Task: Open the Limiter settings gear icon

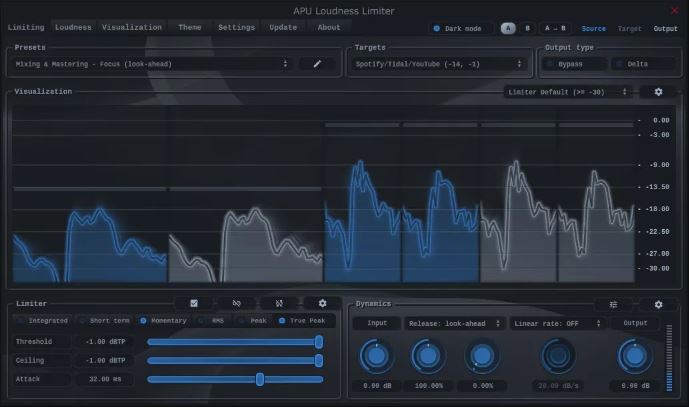Action: click(x=322, y=303)
